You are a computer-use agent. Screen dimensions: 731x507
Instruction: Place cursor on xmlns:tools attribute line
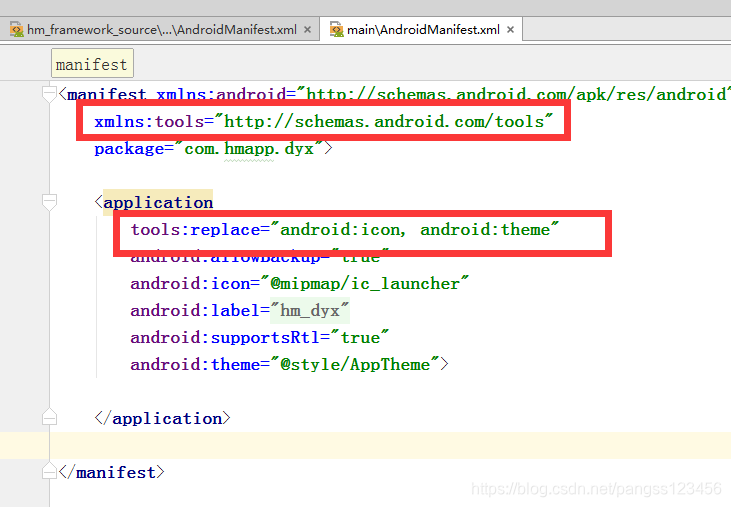tap(323, 122)
